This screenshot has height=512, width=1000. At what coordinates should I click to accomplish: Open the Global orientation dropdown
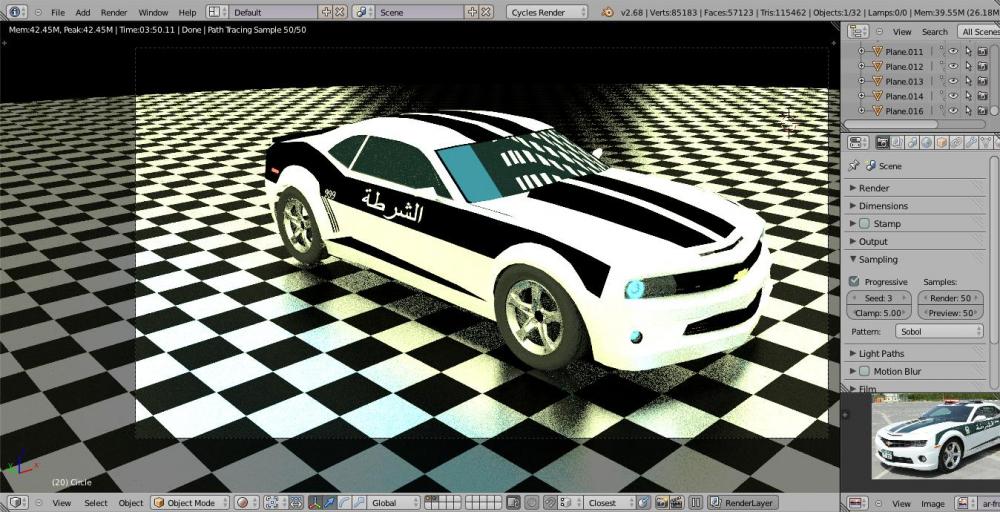391,502
